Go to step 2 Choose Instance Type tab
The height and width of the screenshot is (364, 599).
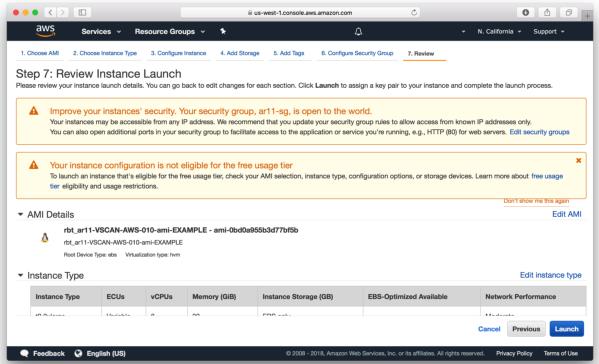click(105, 53)
